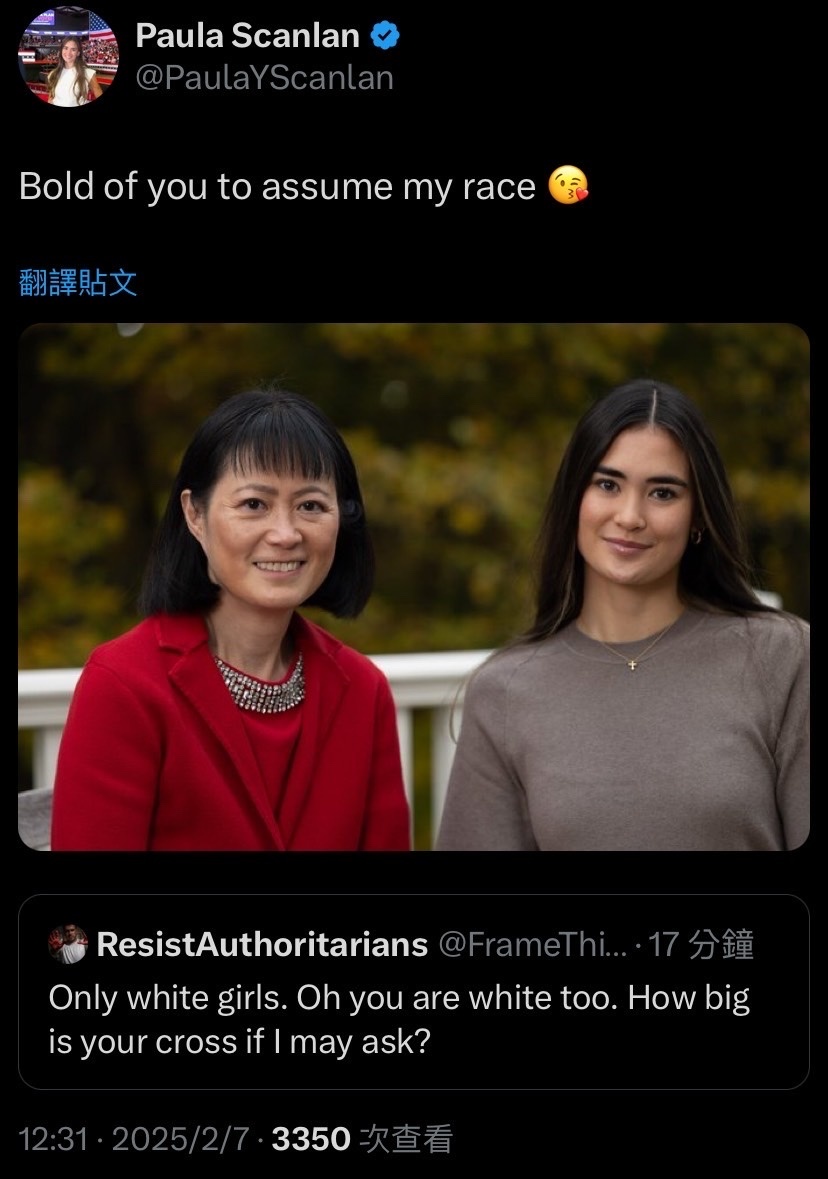
Task: Click the kiss emoji in the post
Action: tap(568, 185)
